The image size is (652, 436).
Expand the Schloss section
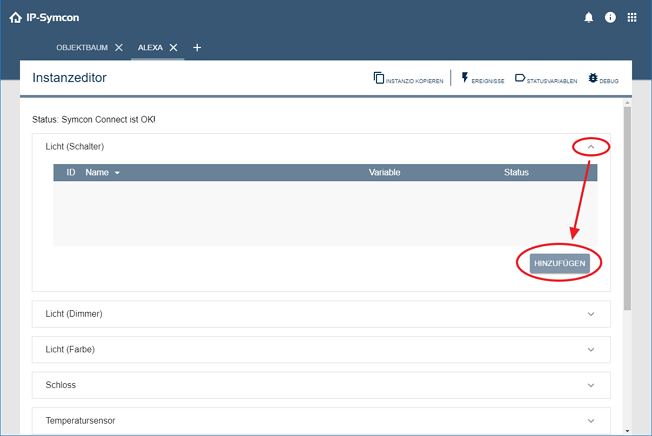click(591, 385)
